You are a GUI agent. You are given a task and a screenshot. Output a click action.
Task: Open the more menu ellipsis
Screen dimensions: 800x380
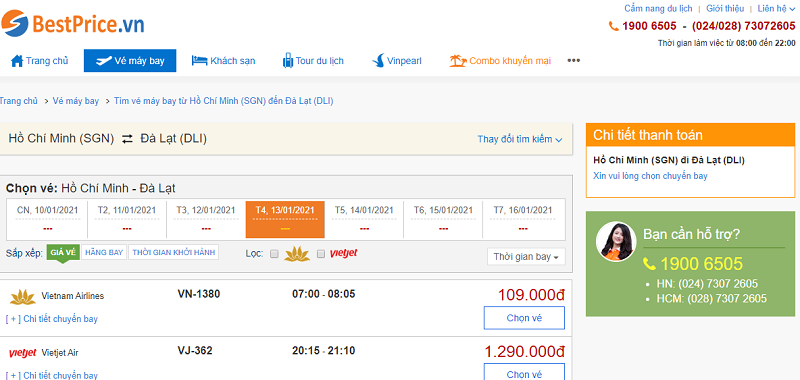coord(573,61)
